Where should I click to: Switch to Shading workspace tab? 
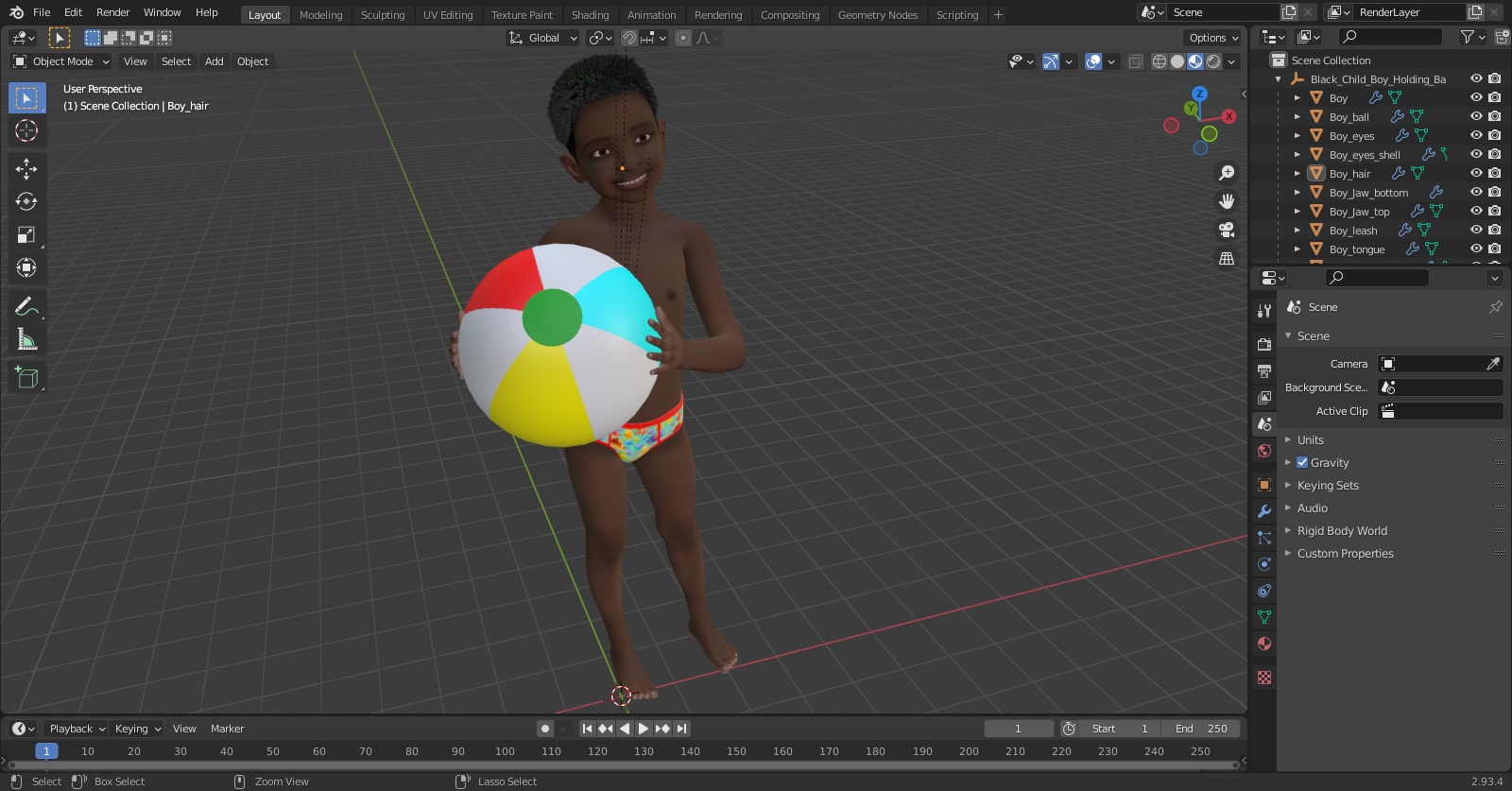pyautogui.click(x=590, y=15)
